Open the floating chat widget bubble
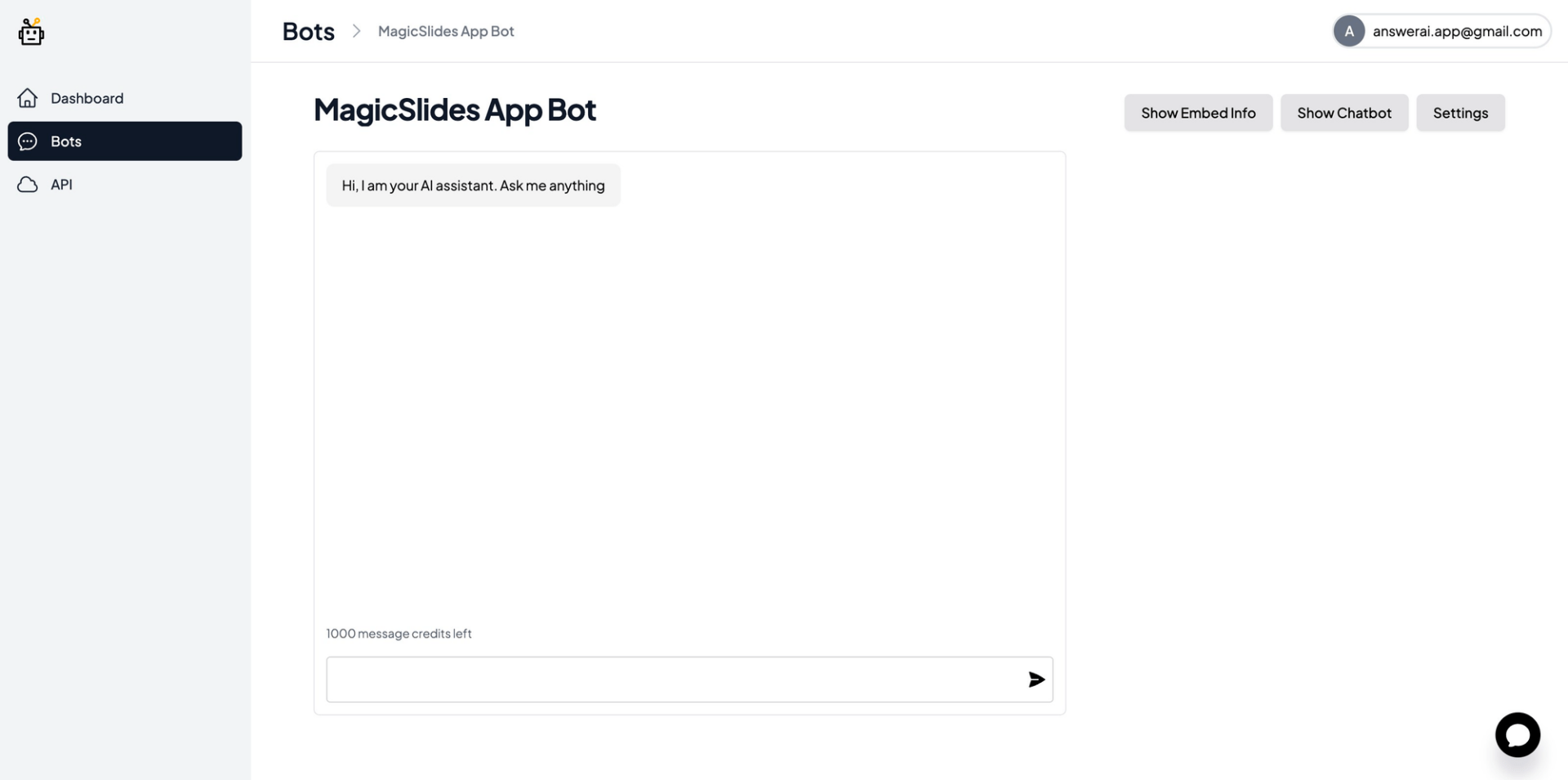This screenshot has width=1568, height=780. coord(1517,735)
